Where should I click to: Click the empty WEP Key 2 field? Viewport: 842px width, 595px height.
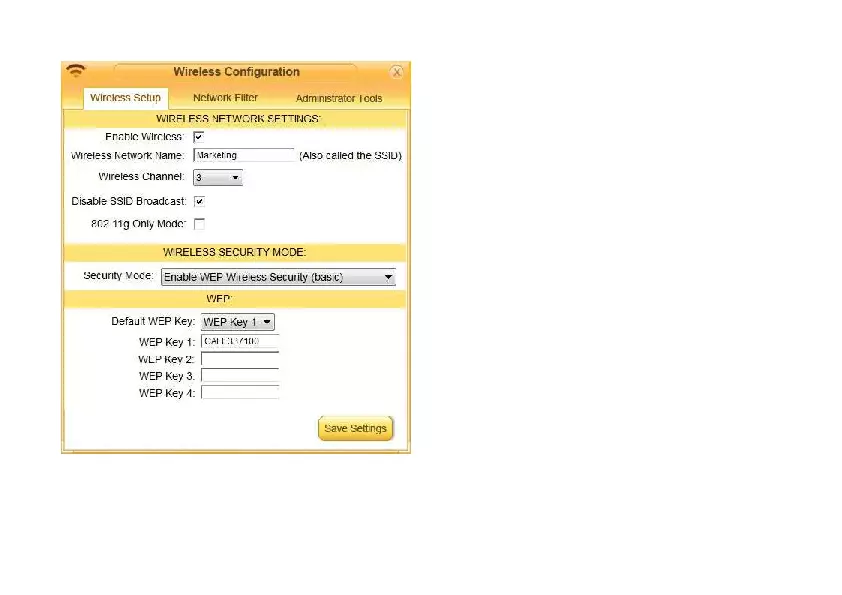[x=239, y=359]
